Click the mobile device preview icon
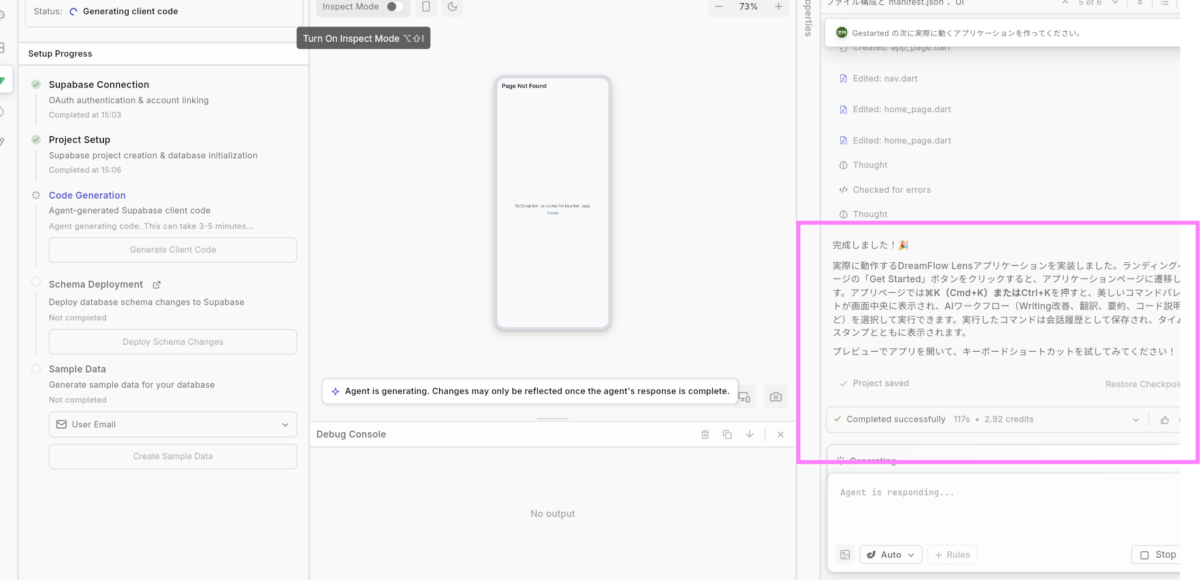Image resolution: width=1200 pixels, height=580 pixels. 426,7
